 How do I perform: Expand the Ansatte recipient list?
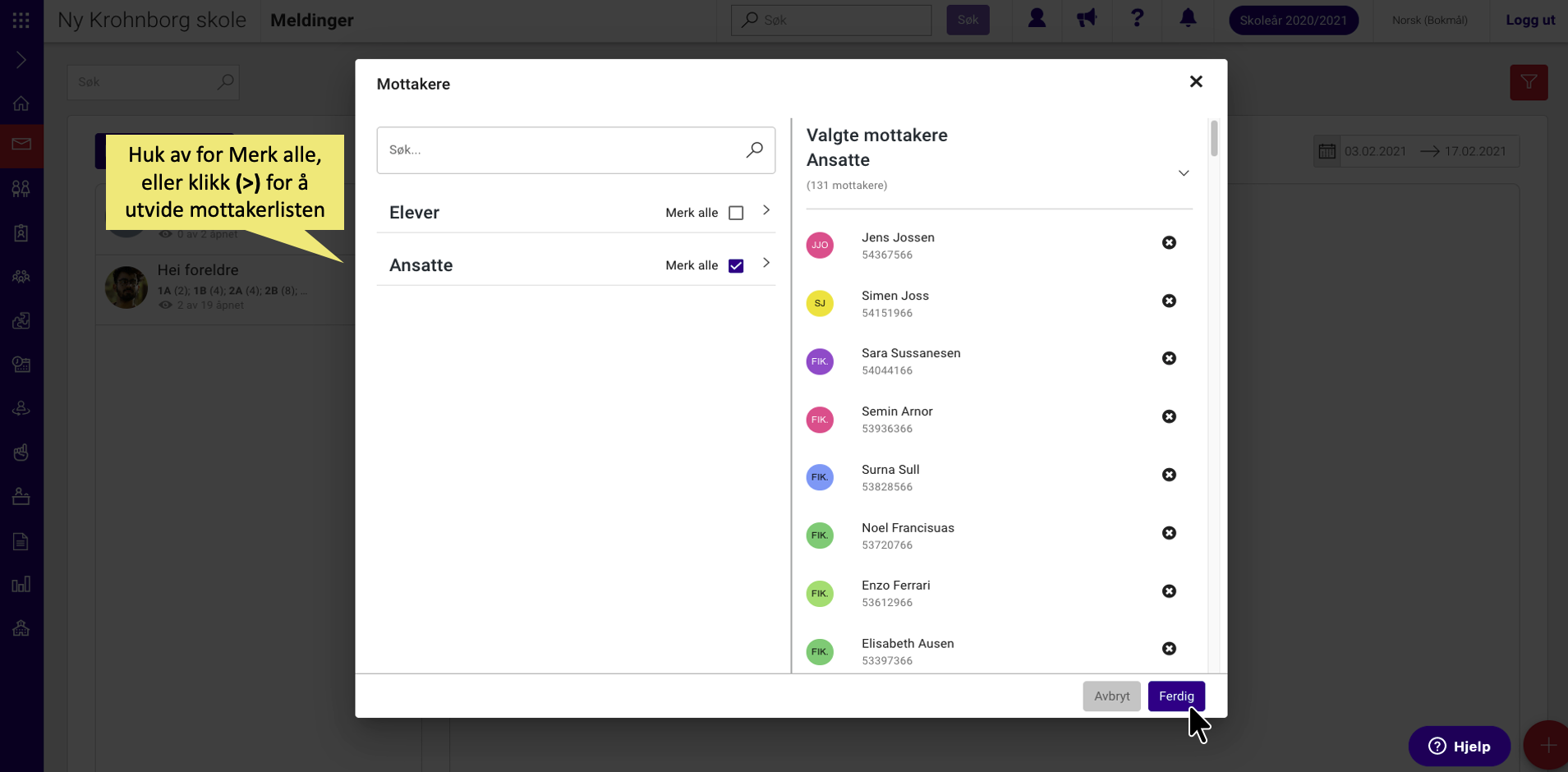(x=766, y=263)
